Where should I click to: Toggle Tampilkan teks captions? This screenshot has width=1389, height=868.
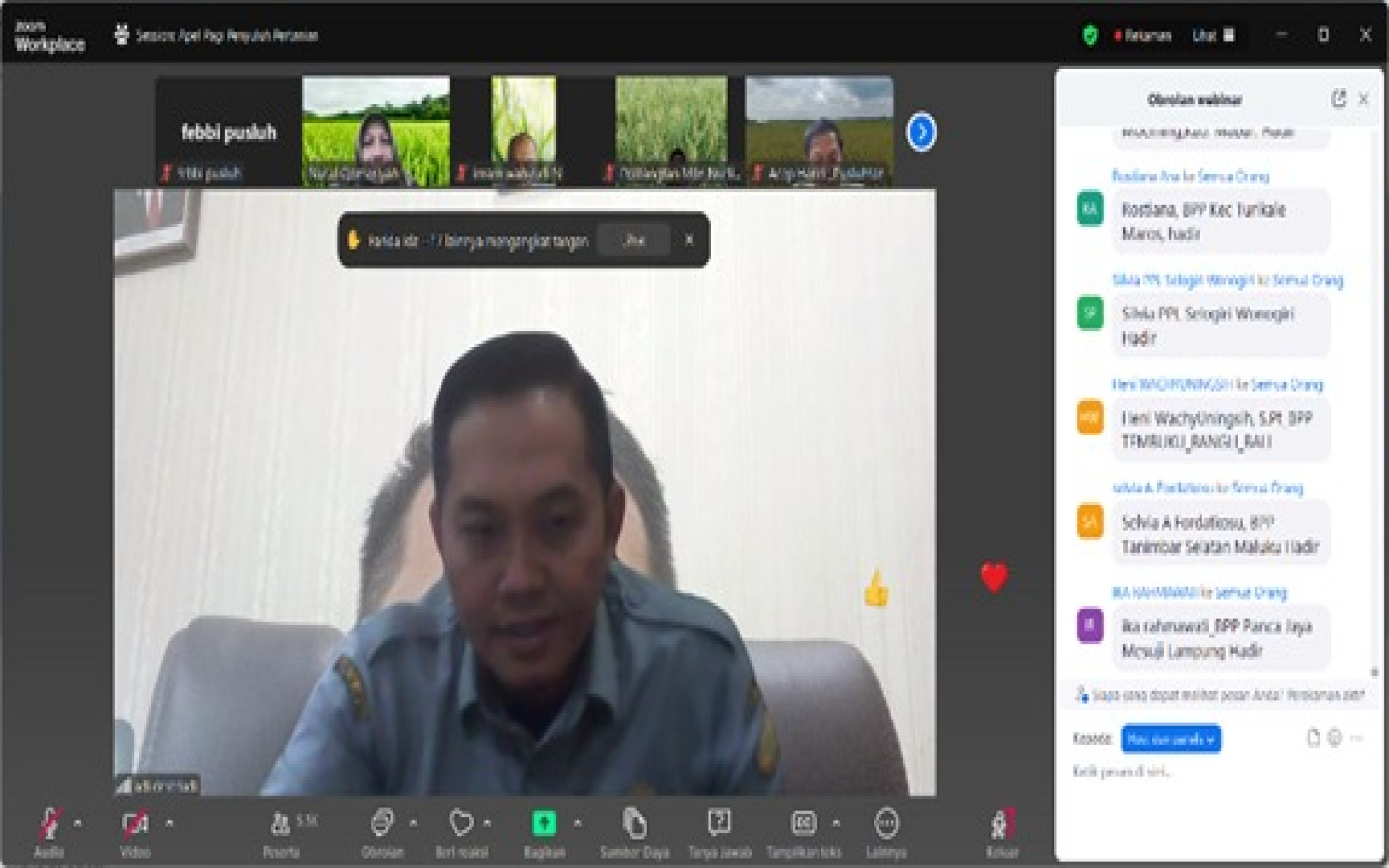tap(803, 823)
